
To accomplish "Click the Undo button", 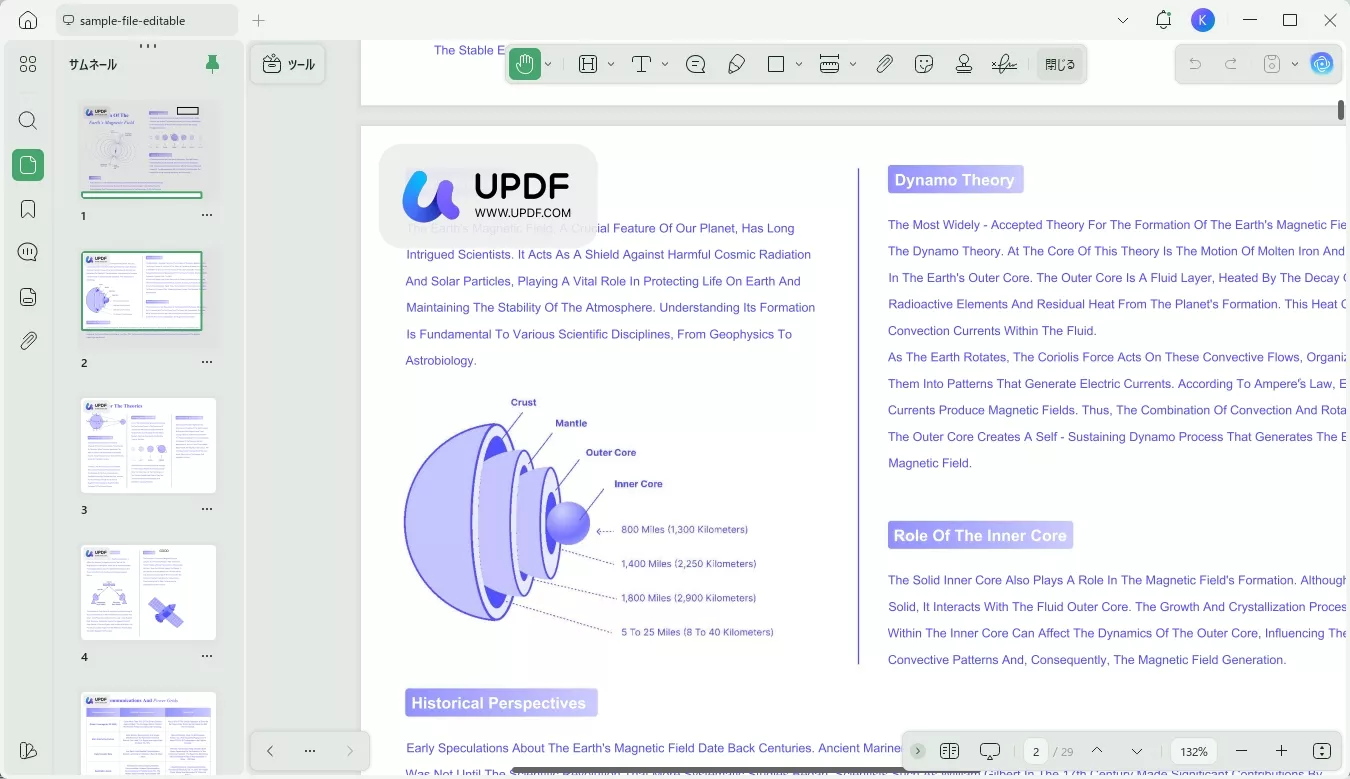I will [x=1194, y=63].
